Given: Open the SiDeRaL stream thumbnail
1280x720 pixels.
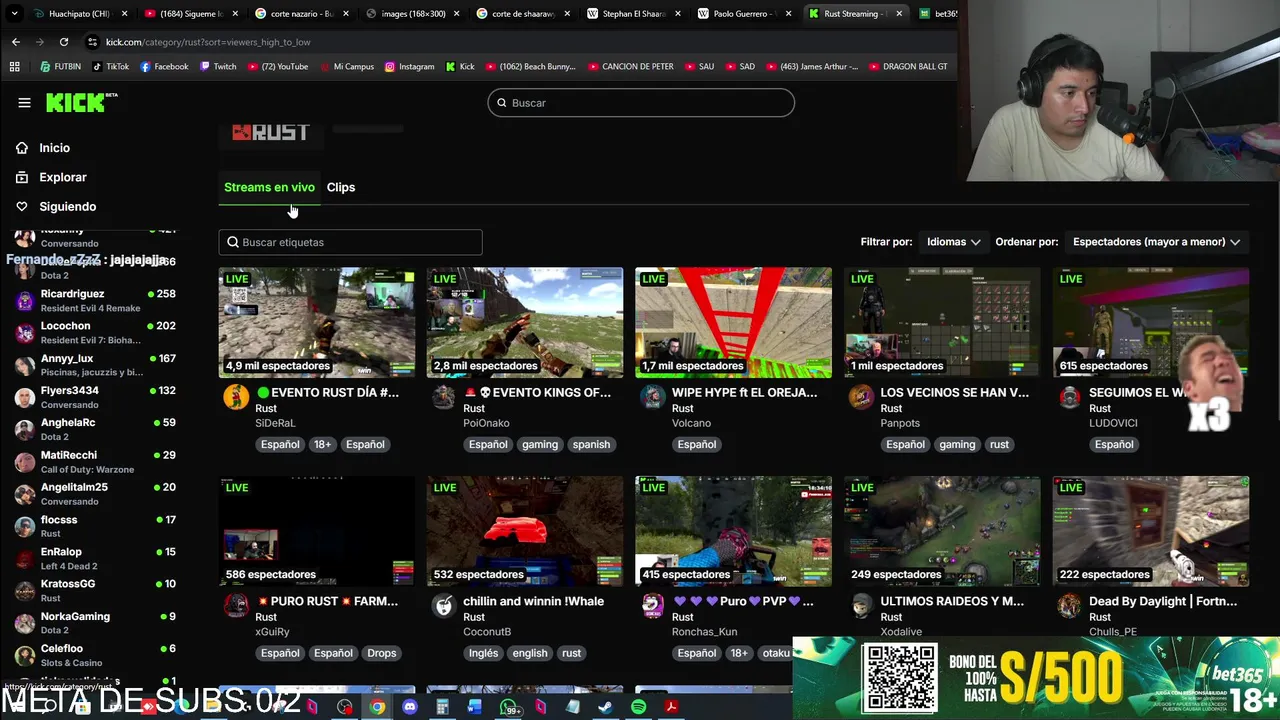Looking at the screenshot, I should tap(317, 322).
